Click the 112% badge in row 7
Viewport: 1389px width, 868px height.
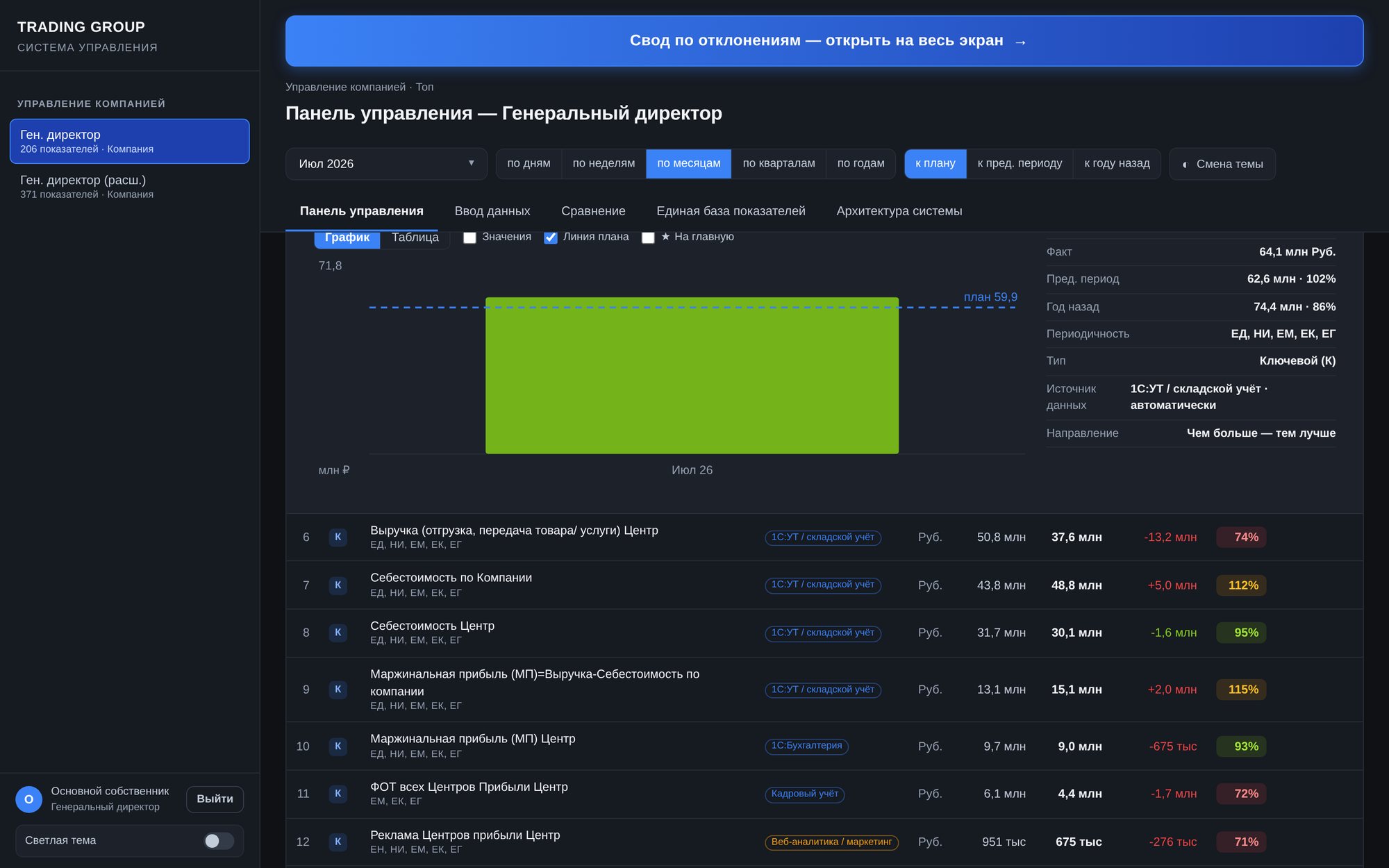point(1241,585)
